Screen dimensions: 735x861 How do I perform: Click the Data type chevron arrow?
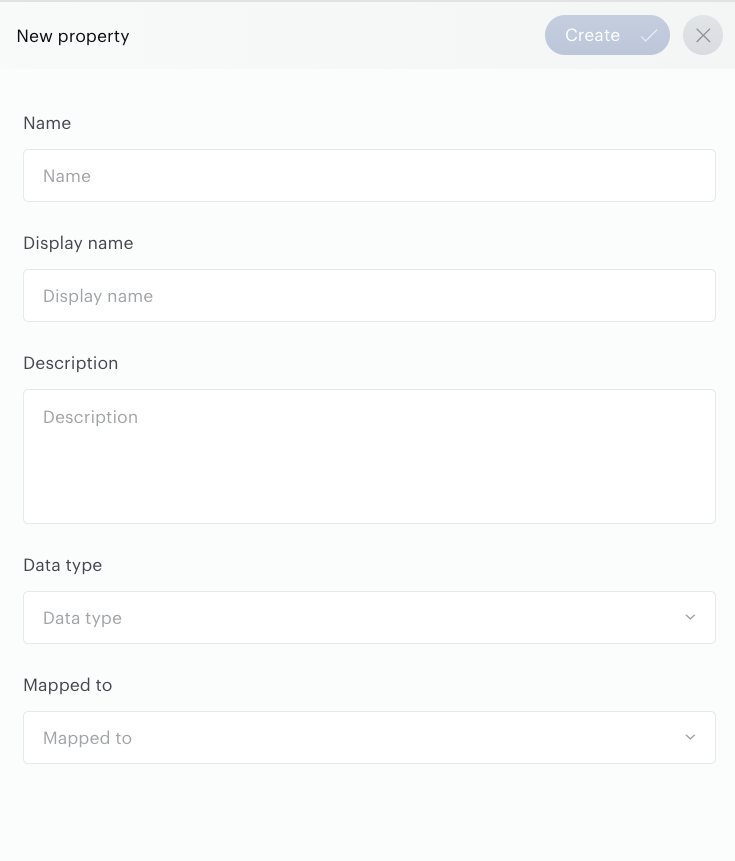(x=690, y=617)
